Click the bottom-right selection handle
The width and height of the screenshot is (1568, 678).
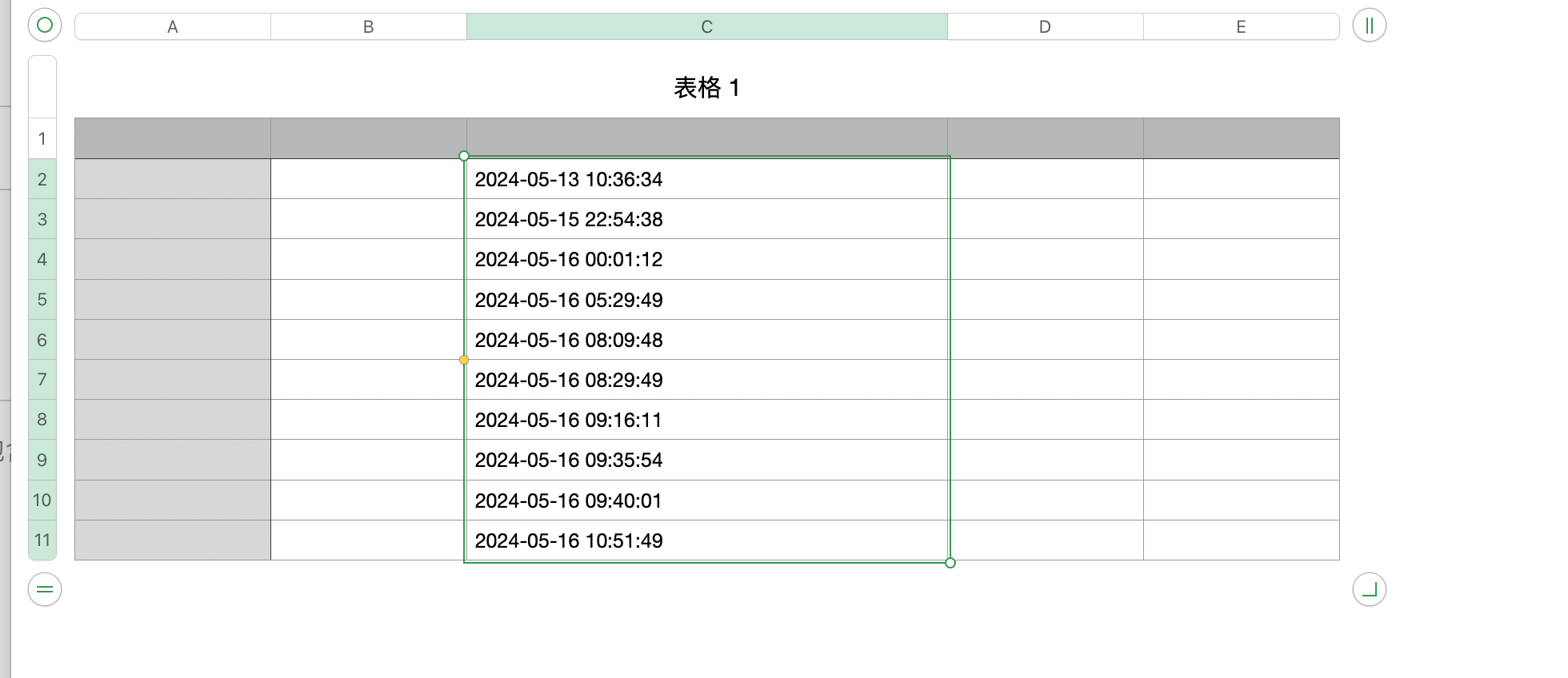(x=950, y=563)
